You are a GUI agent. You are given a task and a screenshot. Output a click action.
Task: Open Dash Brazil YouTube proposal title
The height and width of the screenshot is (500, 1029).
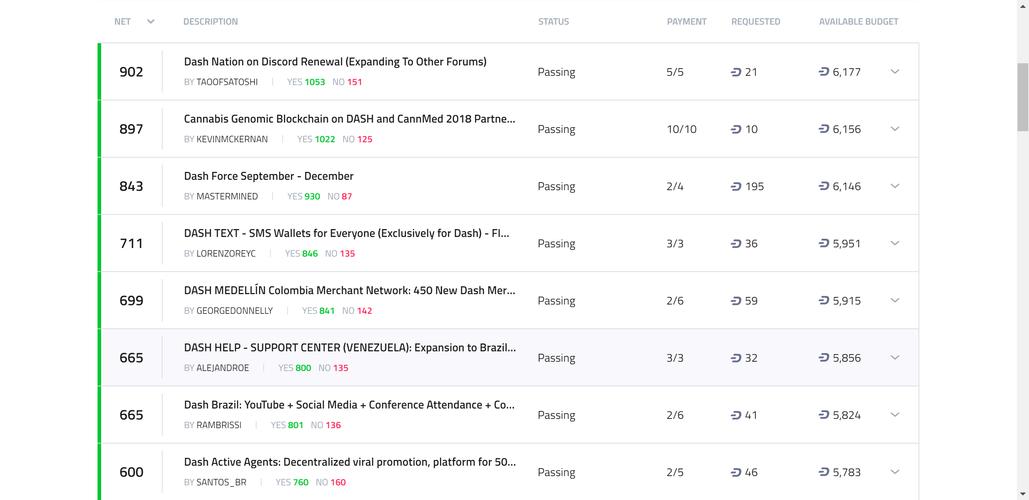click(x=349, y=405)
